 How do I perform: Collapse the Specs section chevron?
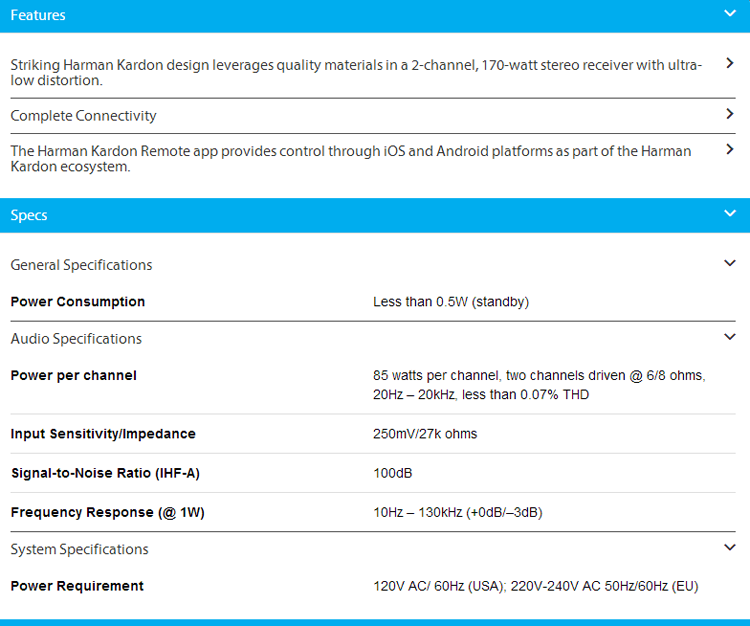(729, 213)
